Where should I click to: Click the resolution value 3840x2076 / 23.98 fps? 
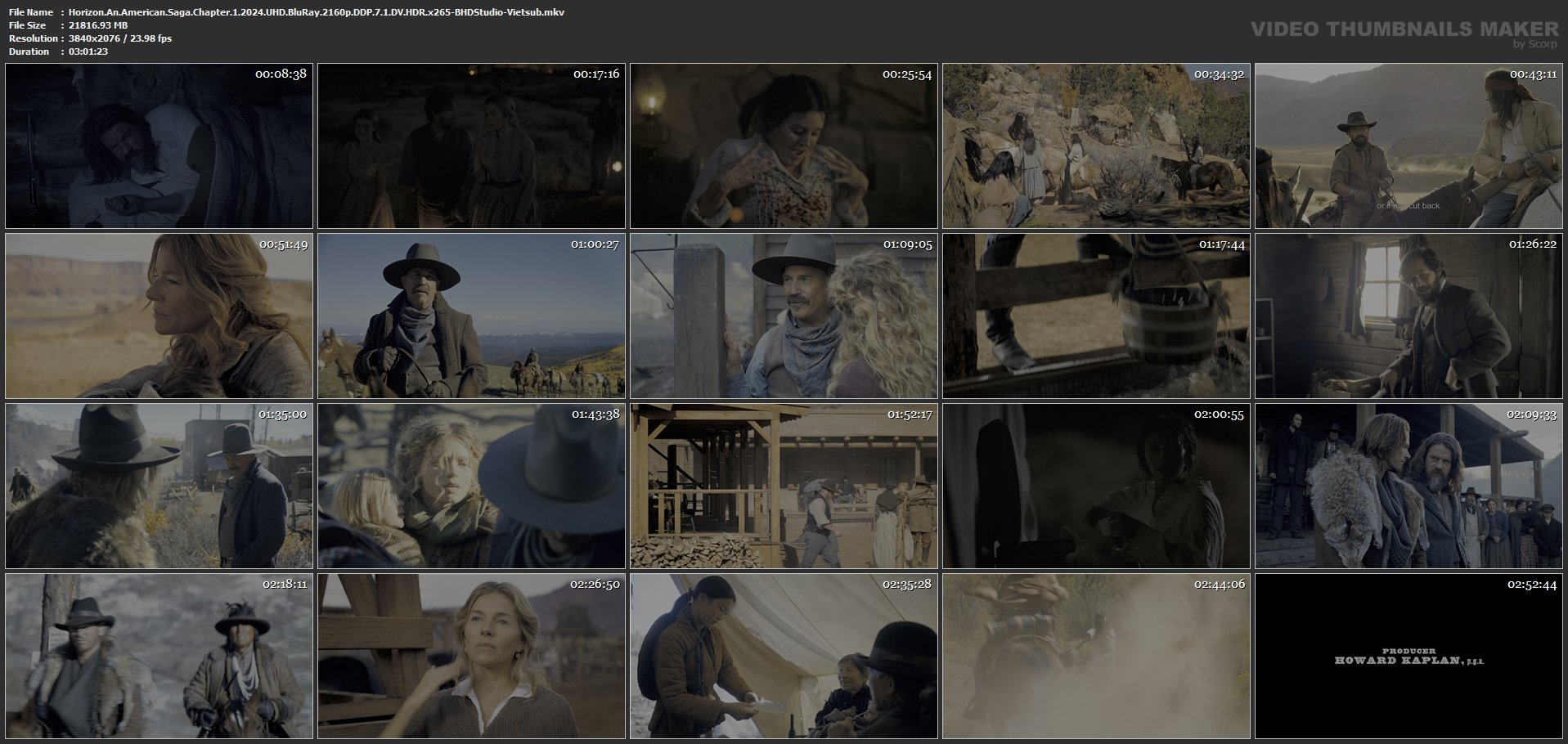[120, 38]
